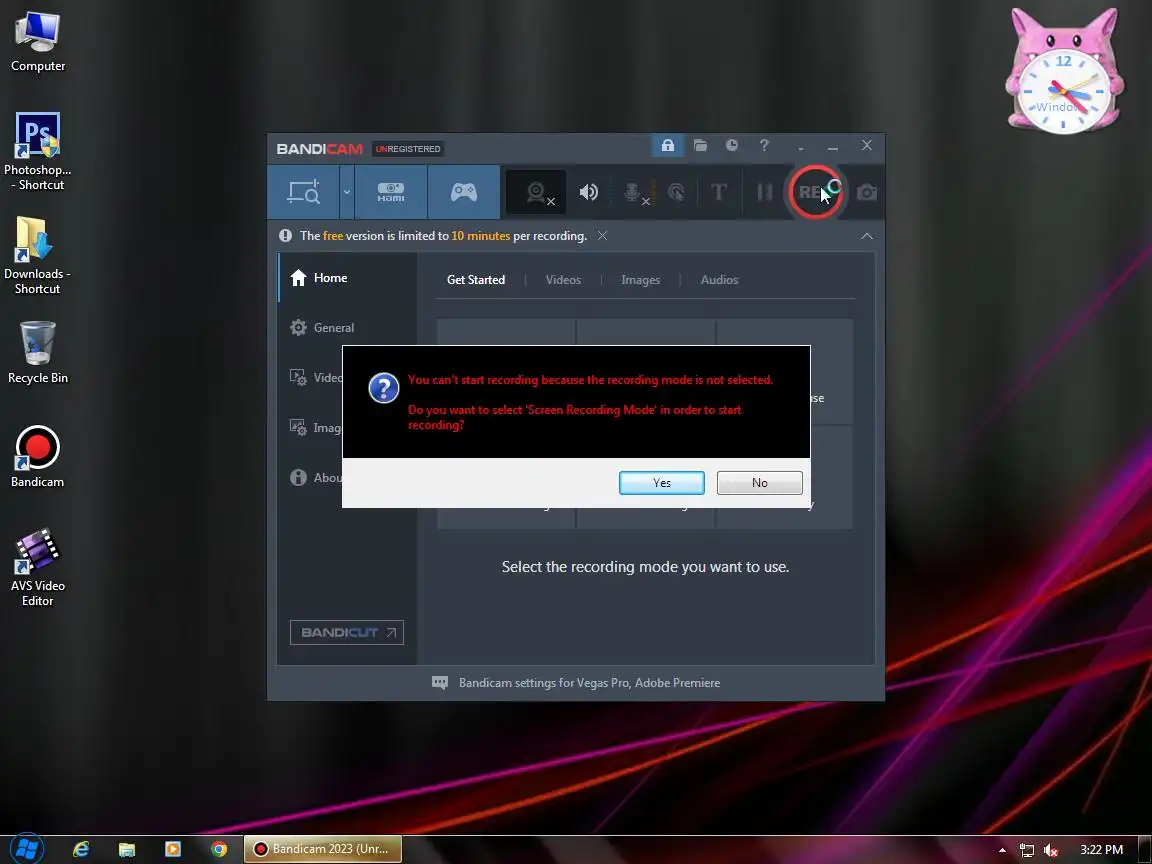The height and width of the screenshot is (864, 1152).
Task: Click the taskbar clock 3:22 PM
Action: point(1101,849)
